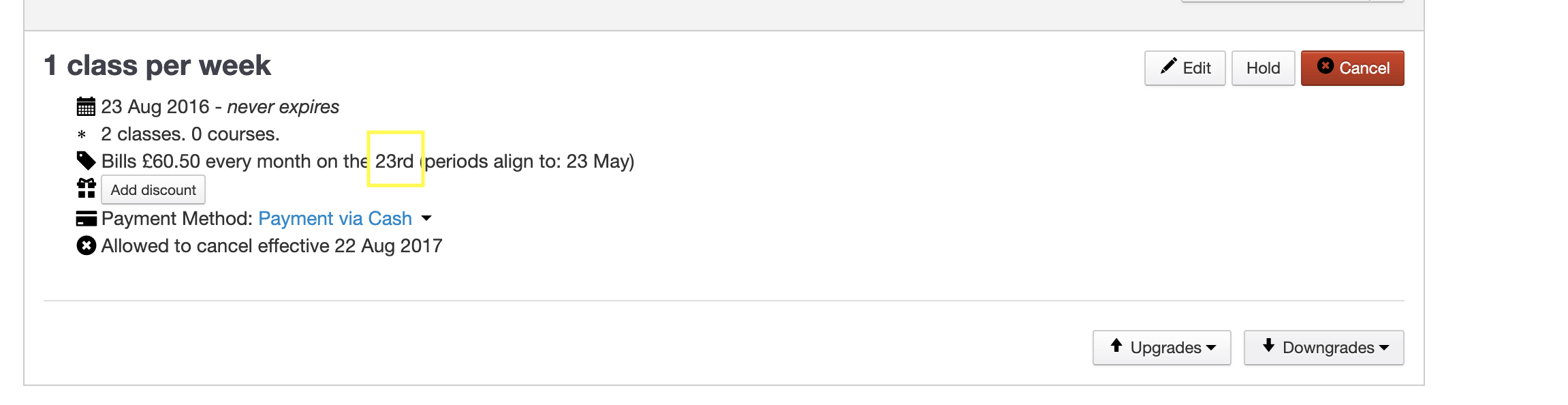Click the "never expires" text

283,107
